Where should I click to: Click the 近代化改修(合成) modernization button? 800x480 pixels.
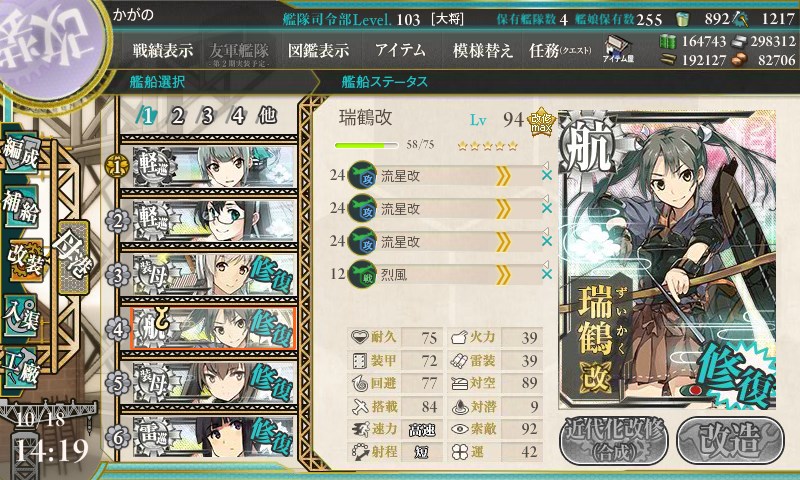[x=614, y=441]
